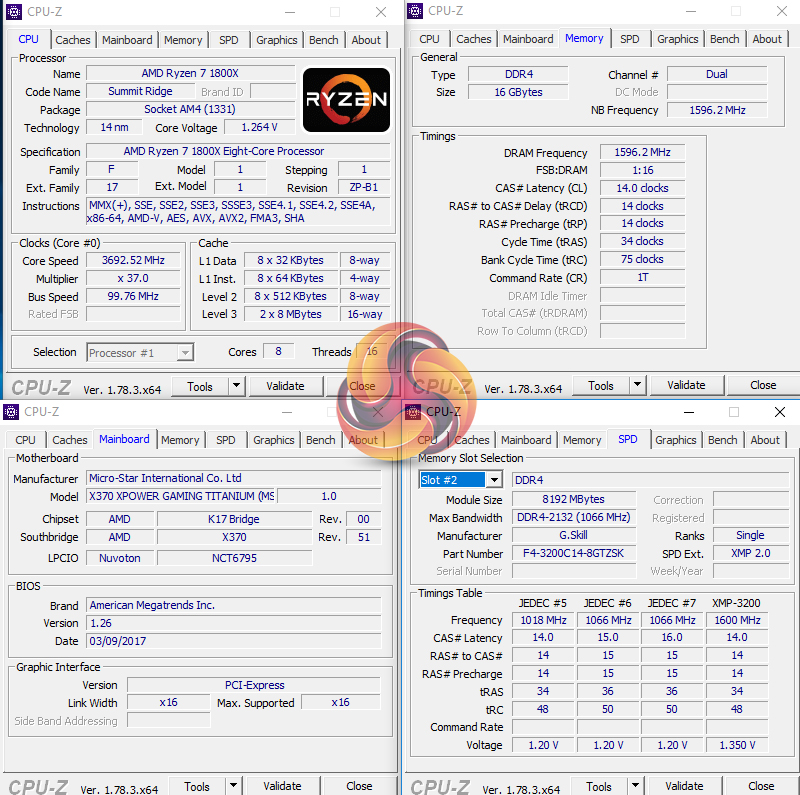This screenshot has width=800, height=795.
Task: Click the BIOS Version field 1.26
Action: [x=234, y=623]
